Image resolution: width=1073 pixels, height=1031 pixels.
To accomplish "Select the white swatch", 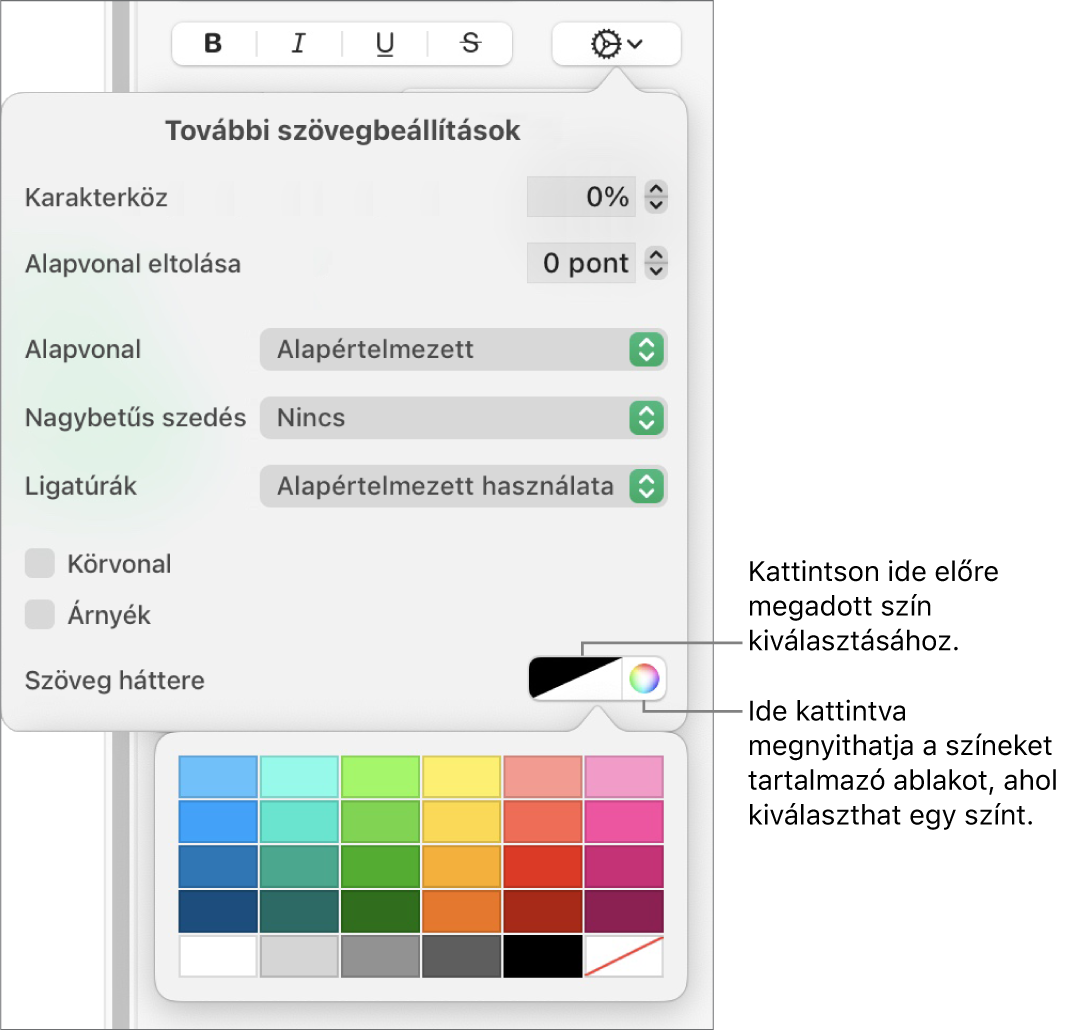I will tap(218, 956).
